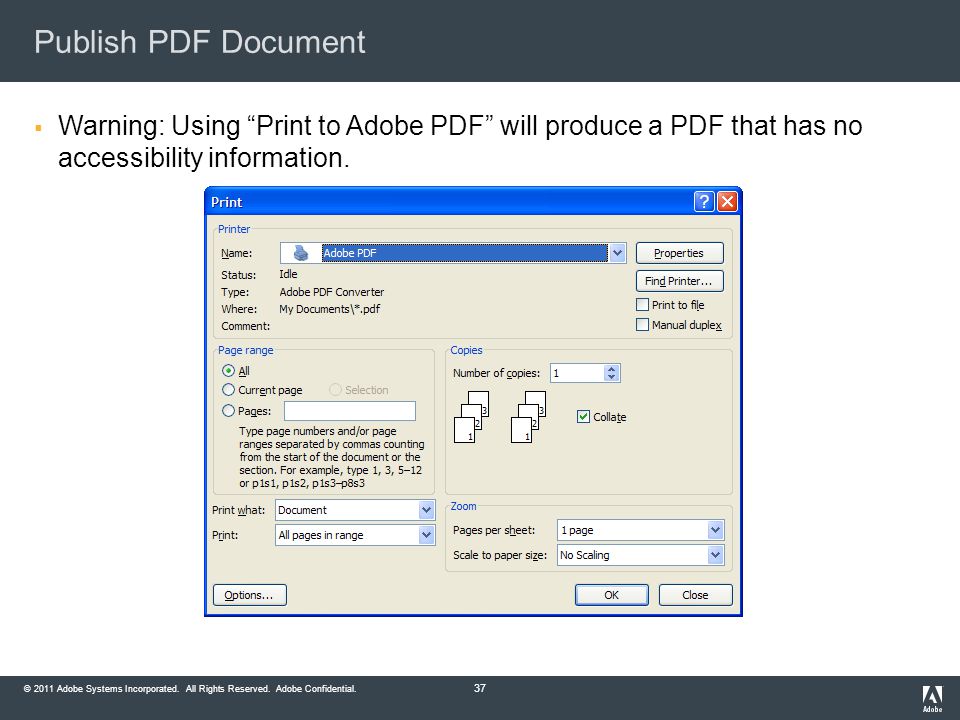Open the Scale to paper size dropdown
The width and height of the screenshot is (960, 720).
(715, 555)
